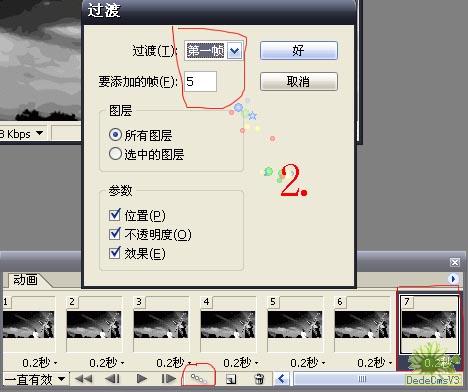Toggle the 不透明度(O) checkbox

pos(115,234)
